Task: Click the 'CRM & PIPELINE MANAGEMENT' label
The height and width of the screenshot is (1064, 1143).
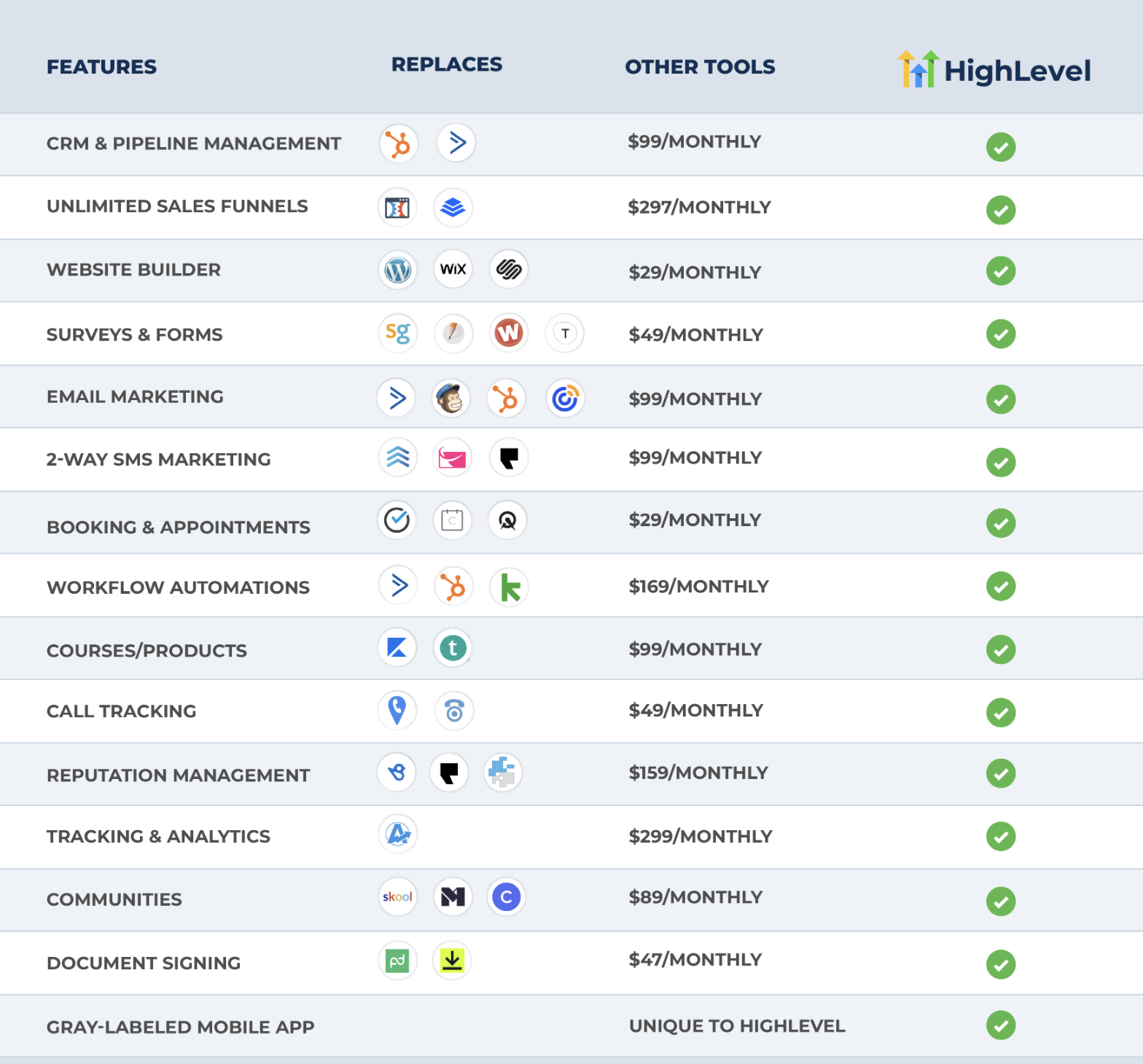Action: [194, 144]
